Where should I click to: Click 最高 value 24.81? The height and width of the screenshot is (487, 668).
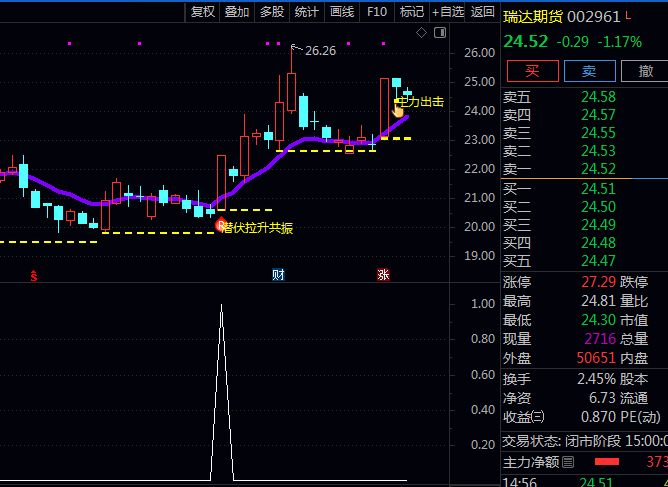(598, 301)
